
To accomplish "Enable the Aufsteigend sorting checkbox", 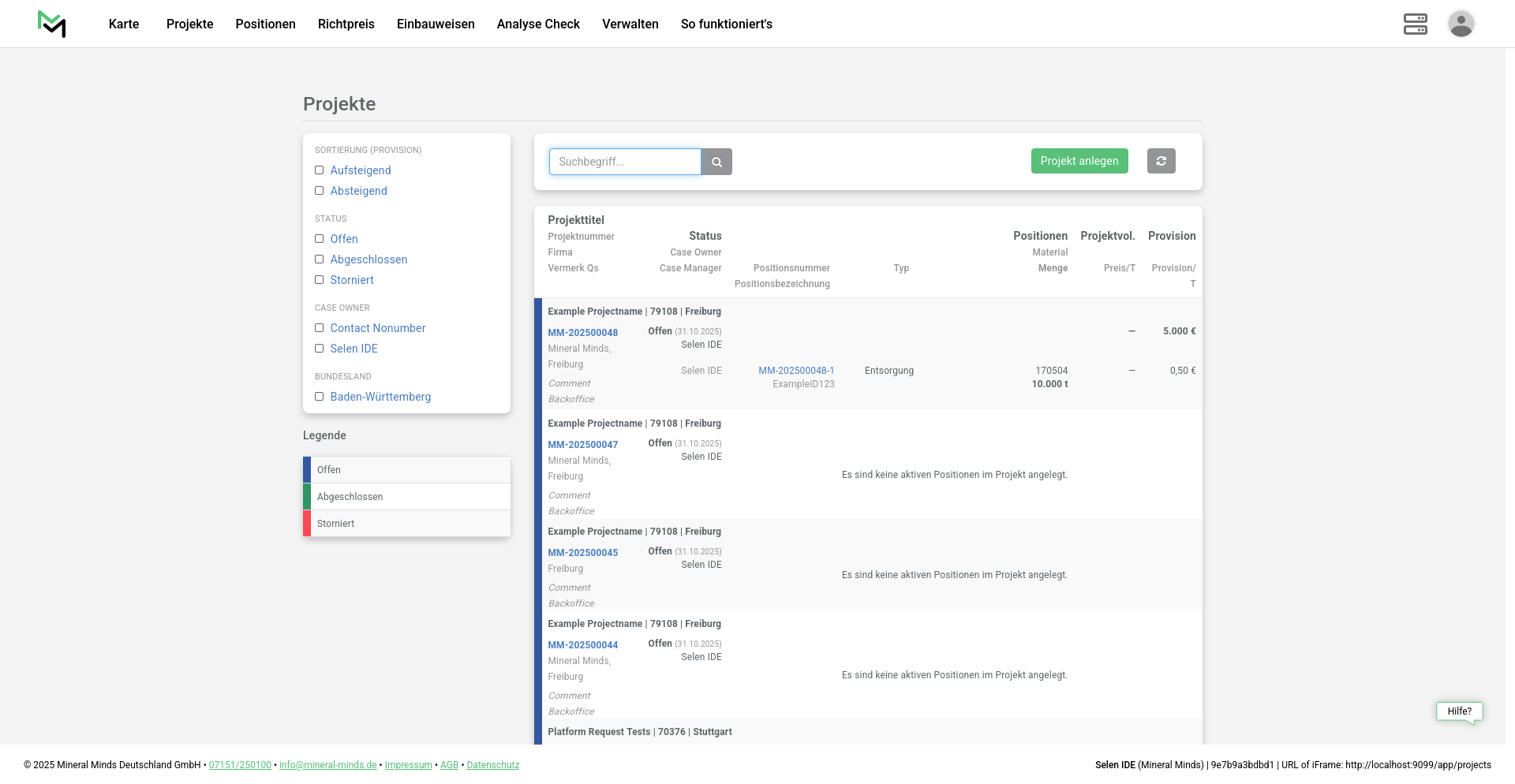I will 320,170.
